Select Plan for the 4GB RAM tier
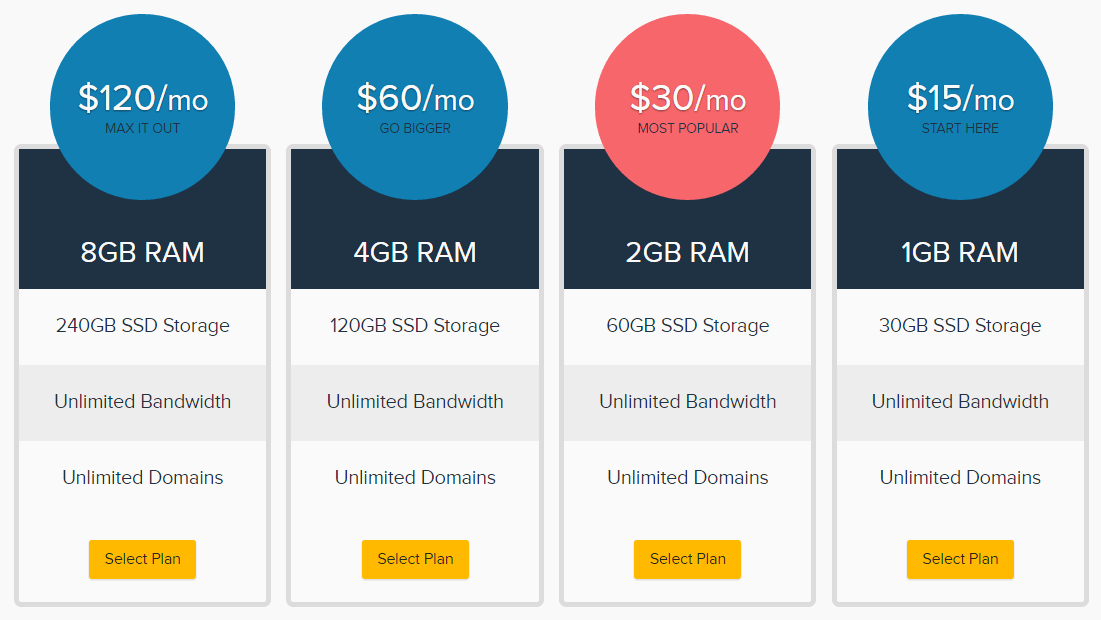This screenshot has width=1101, height=620. pos(415,559)
